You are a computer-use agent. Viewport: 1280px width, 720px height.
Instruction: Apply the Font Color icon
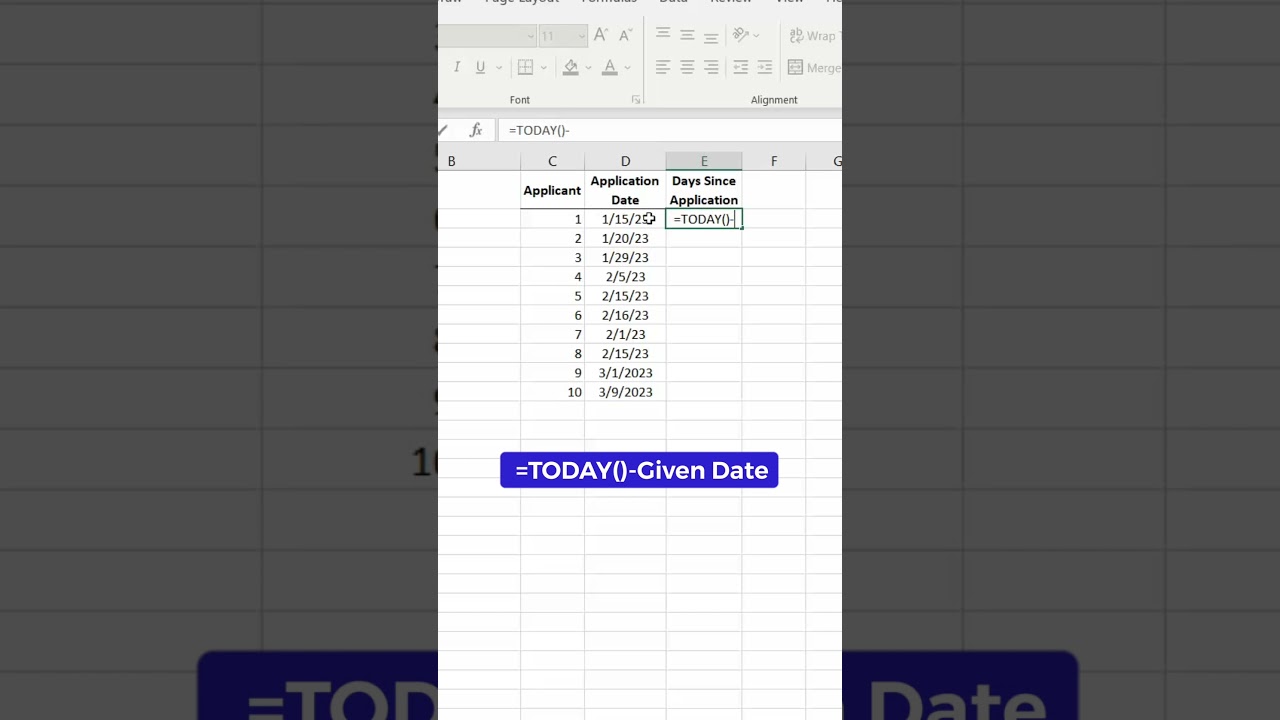pos(609,67)
